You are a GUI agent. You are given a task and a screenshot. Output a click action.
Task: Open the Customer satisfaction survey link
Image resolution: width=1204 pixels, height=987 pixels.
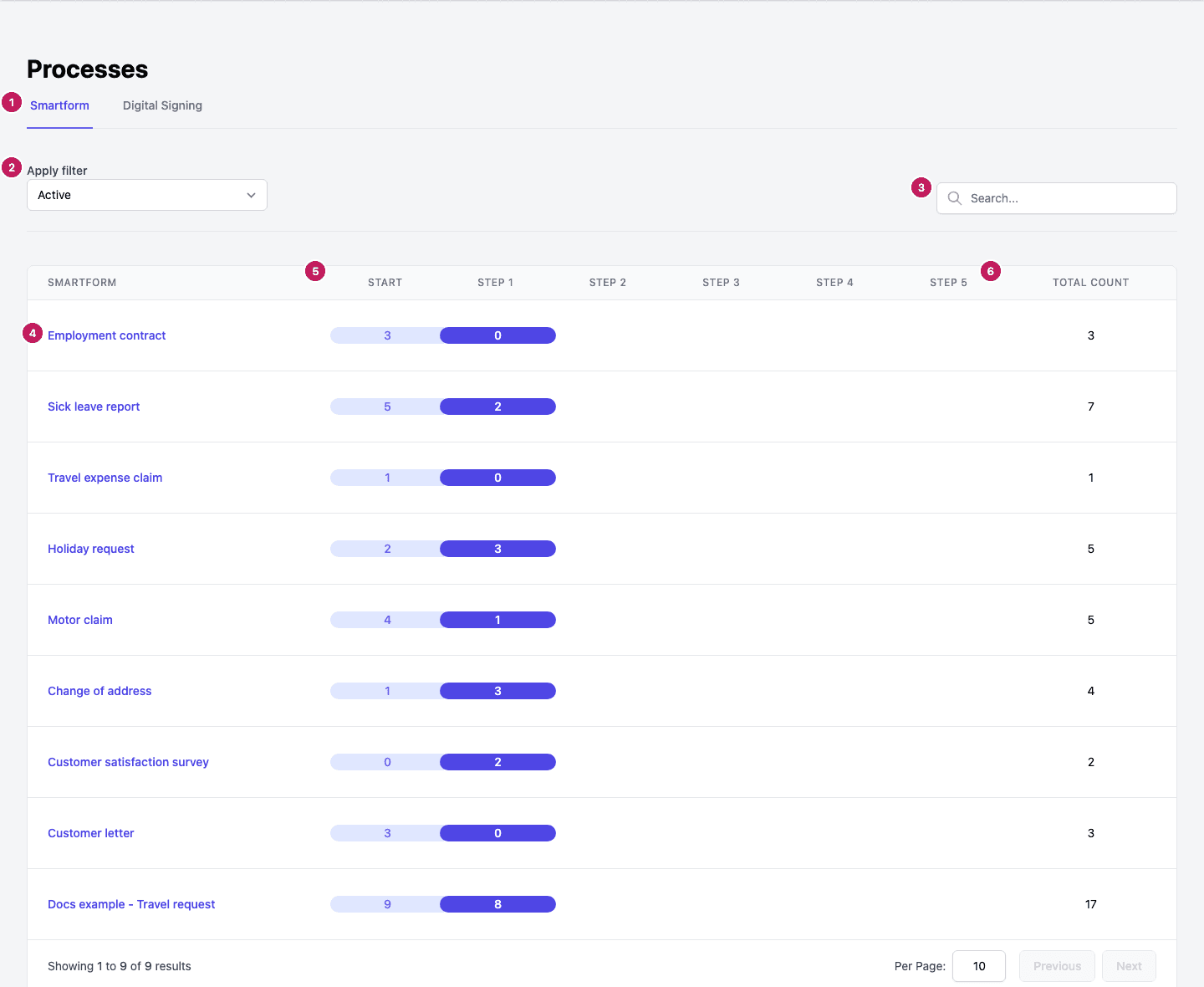click(128, 762)
